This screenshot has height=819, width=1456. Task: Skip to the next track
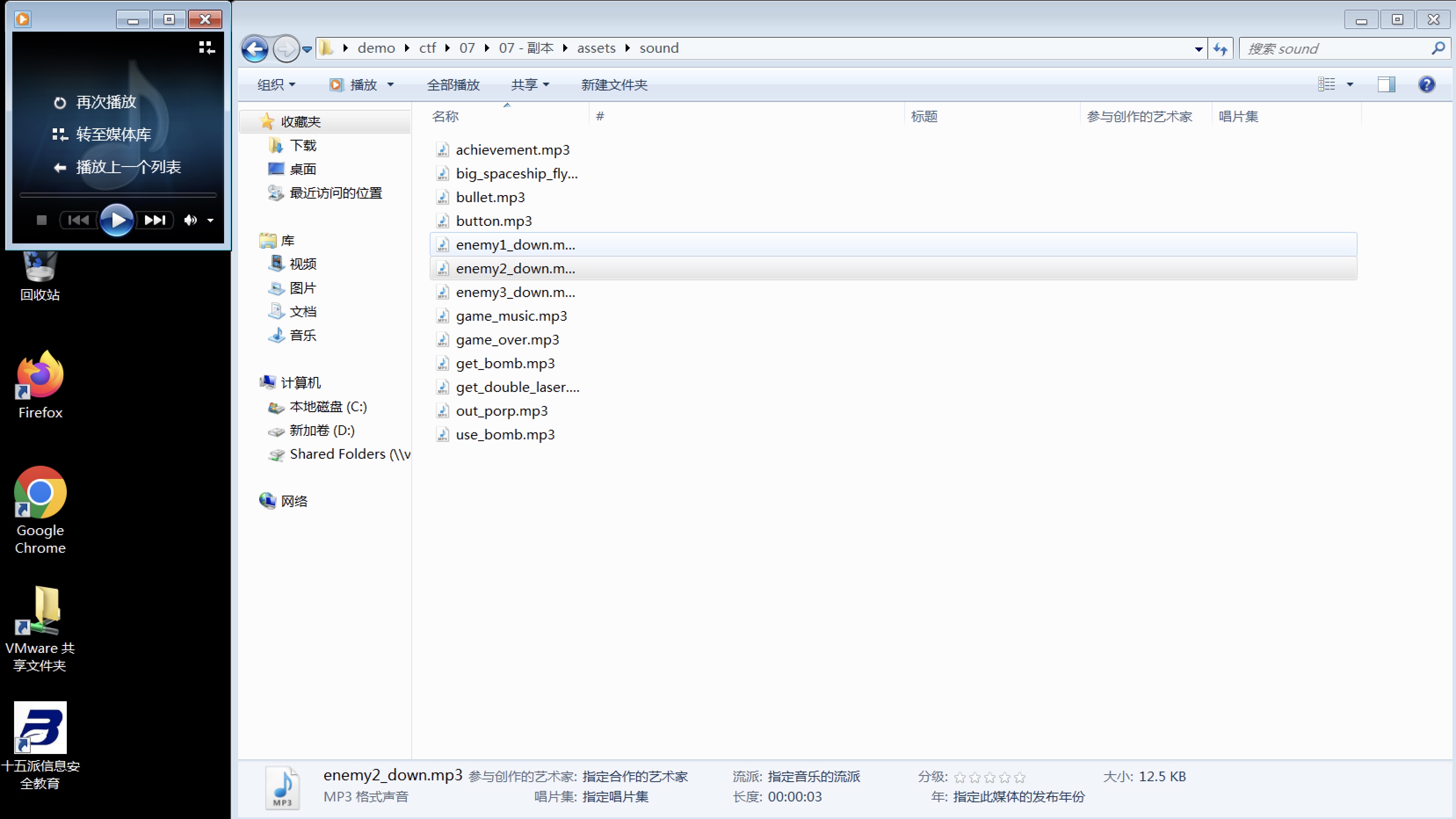click(x=155, y=220)
